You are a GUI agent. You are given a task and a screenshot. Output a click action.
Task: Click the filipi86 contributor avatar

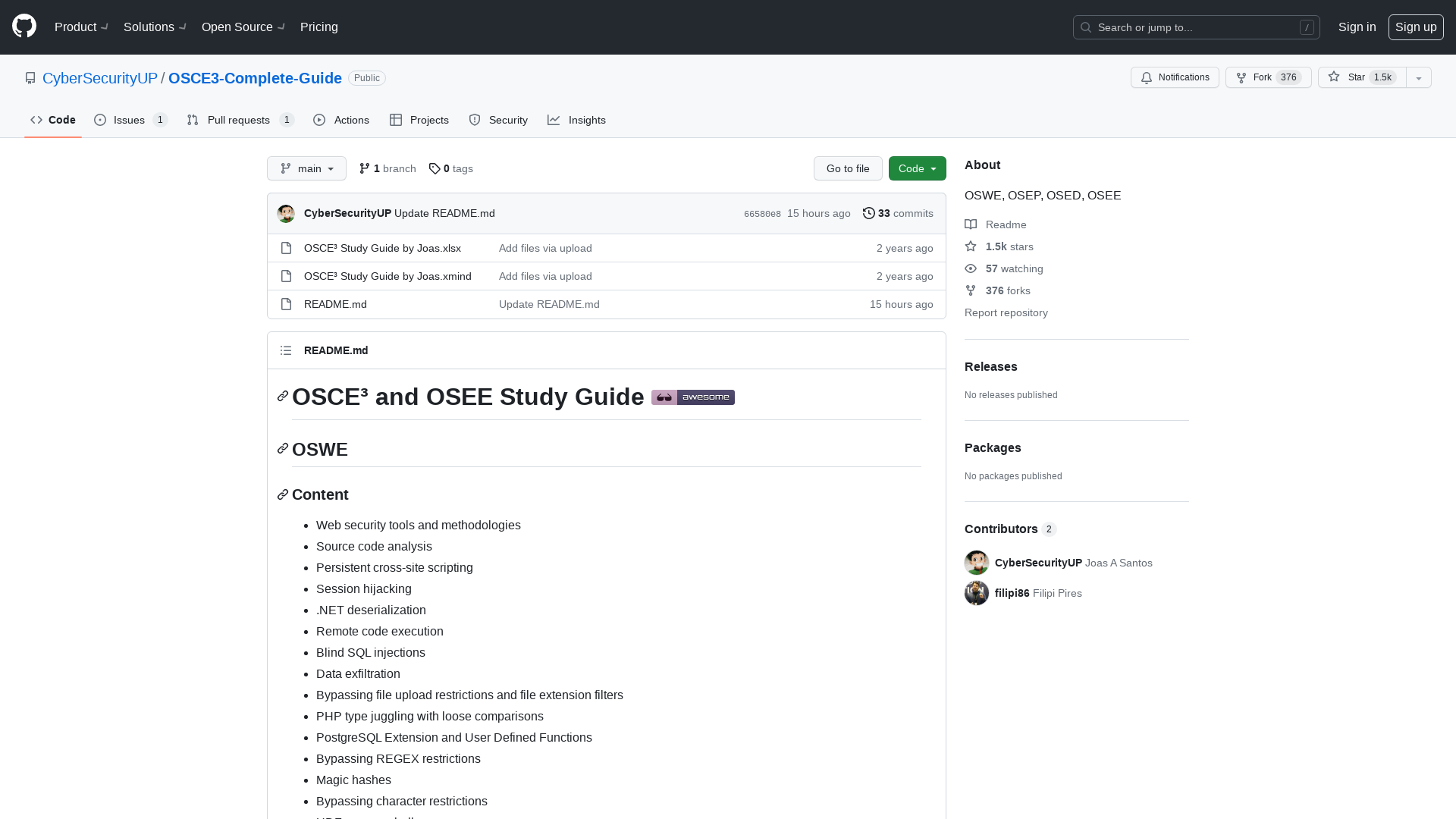977,593
